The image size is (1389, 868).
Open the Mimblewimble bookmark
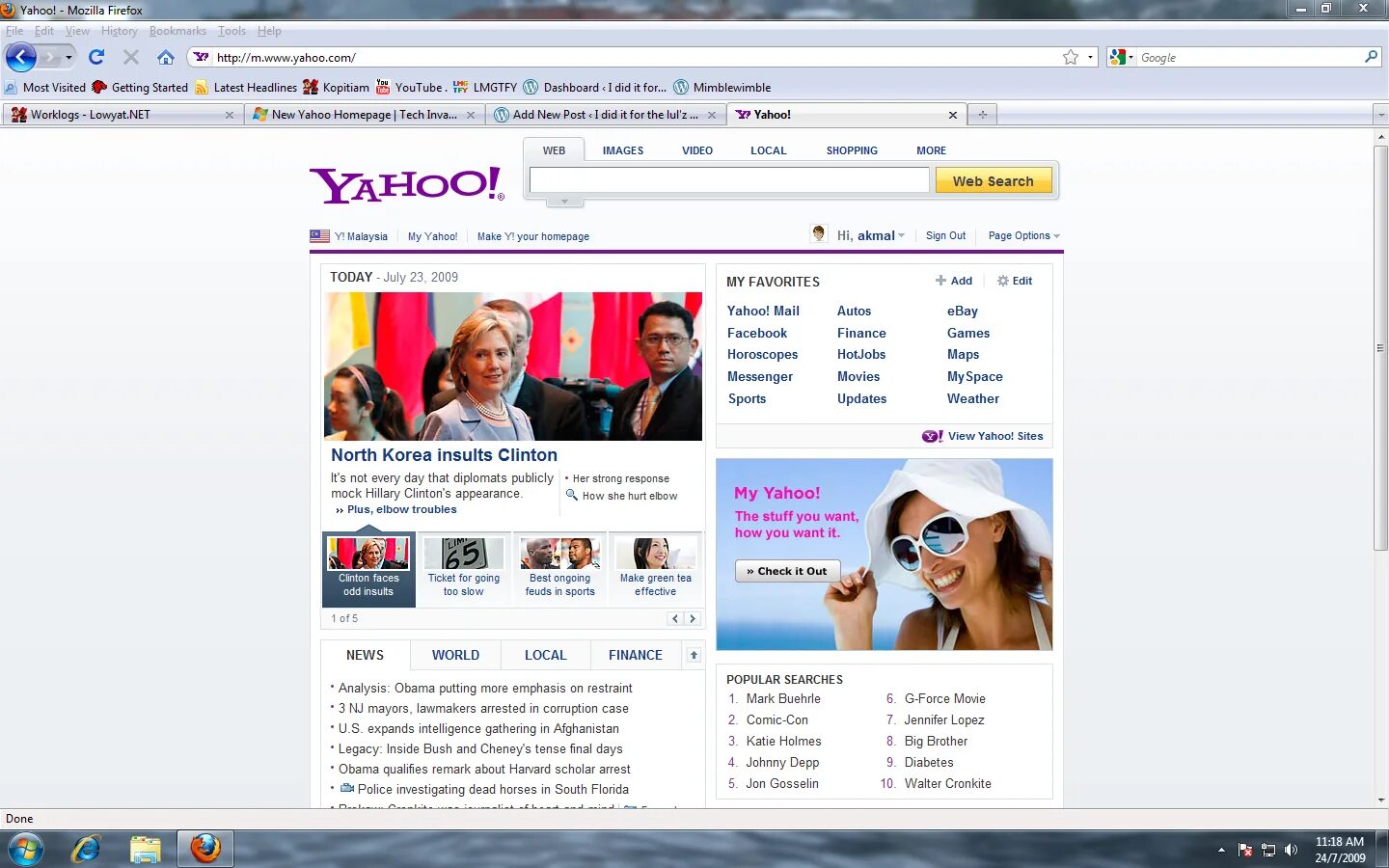pos(722,87)
